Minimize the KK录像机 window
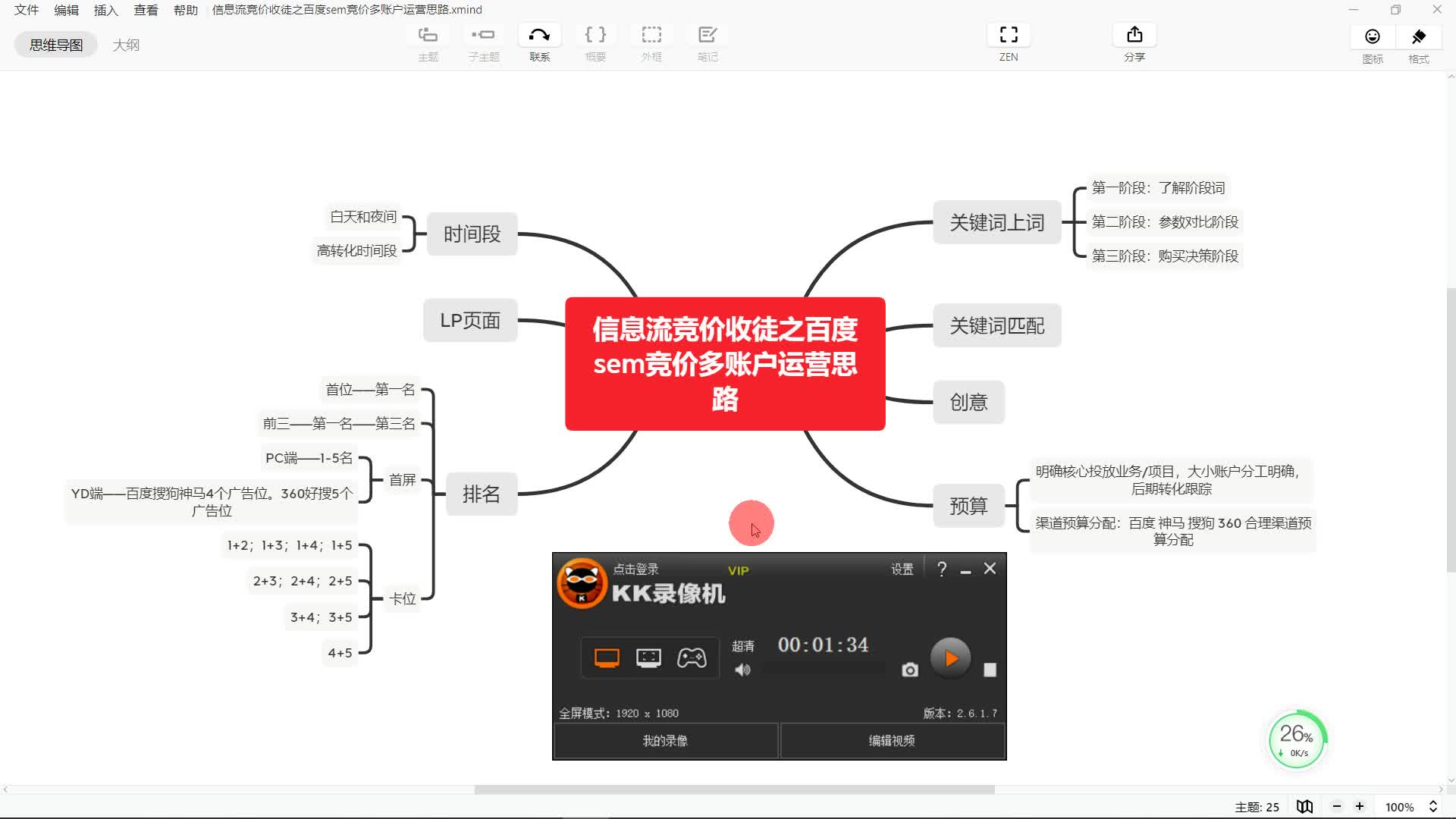This screenshot has width=1456, height=819. click(x=965, y=570)
